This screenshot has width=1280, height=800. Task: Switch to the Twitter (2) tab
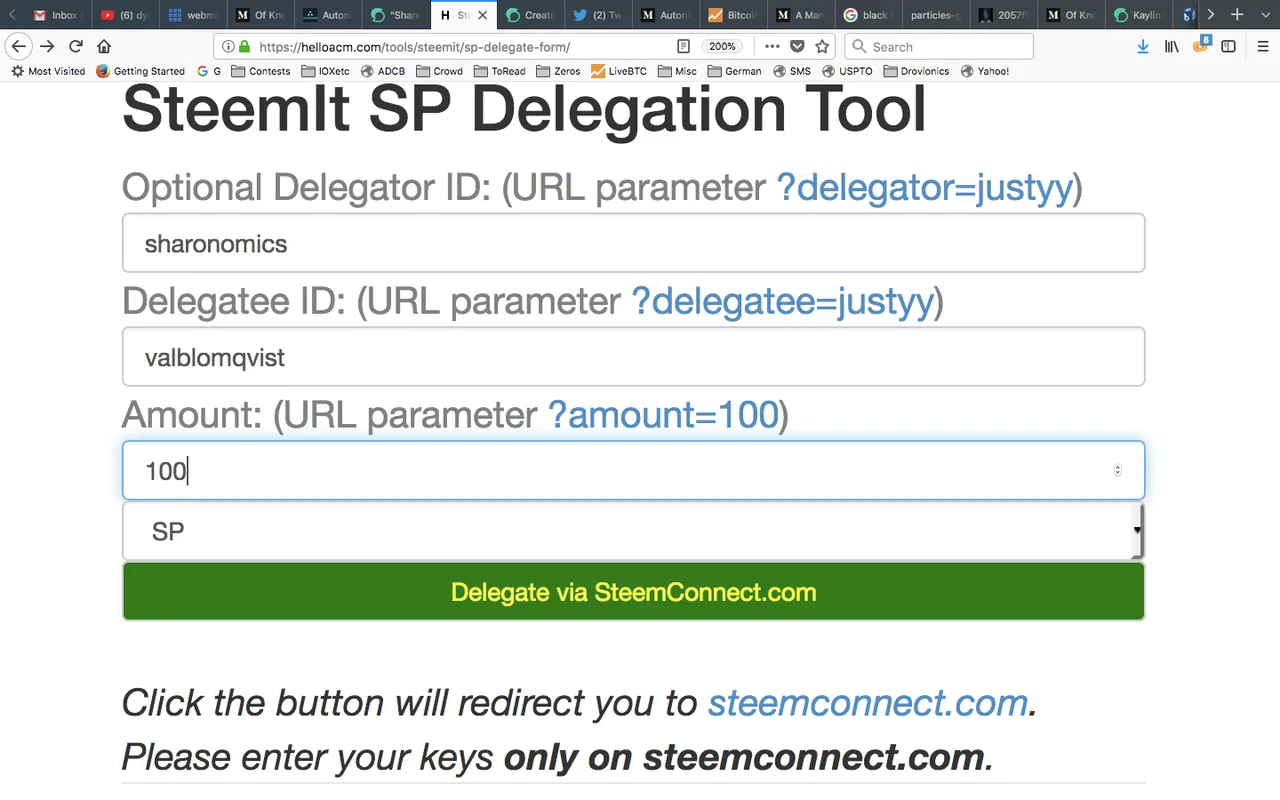(x=600, y=15)
